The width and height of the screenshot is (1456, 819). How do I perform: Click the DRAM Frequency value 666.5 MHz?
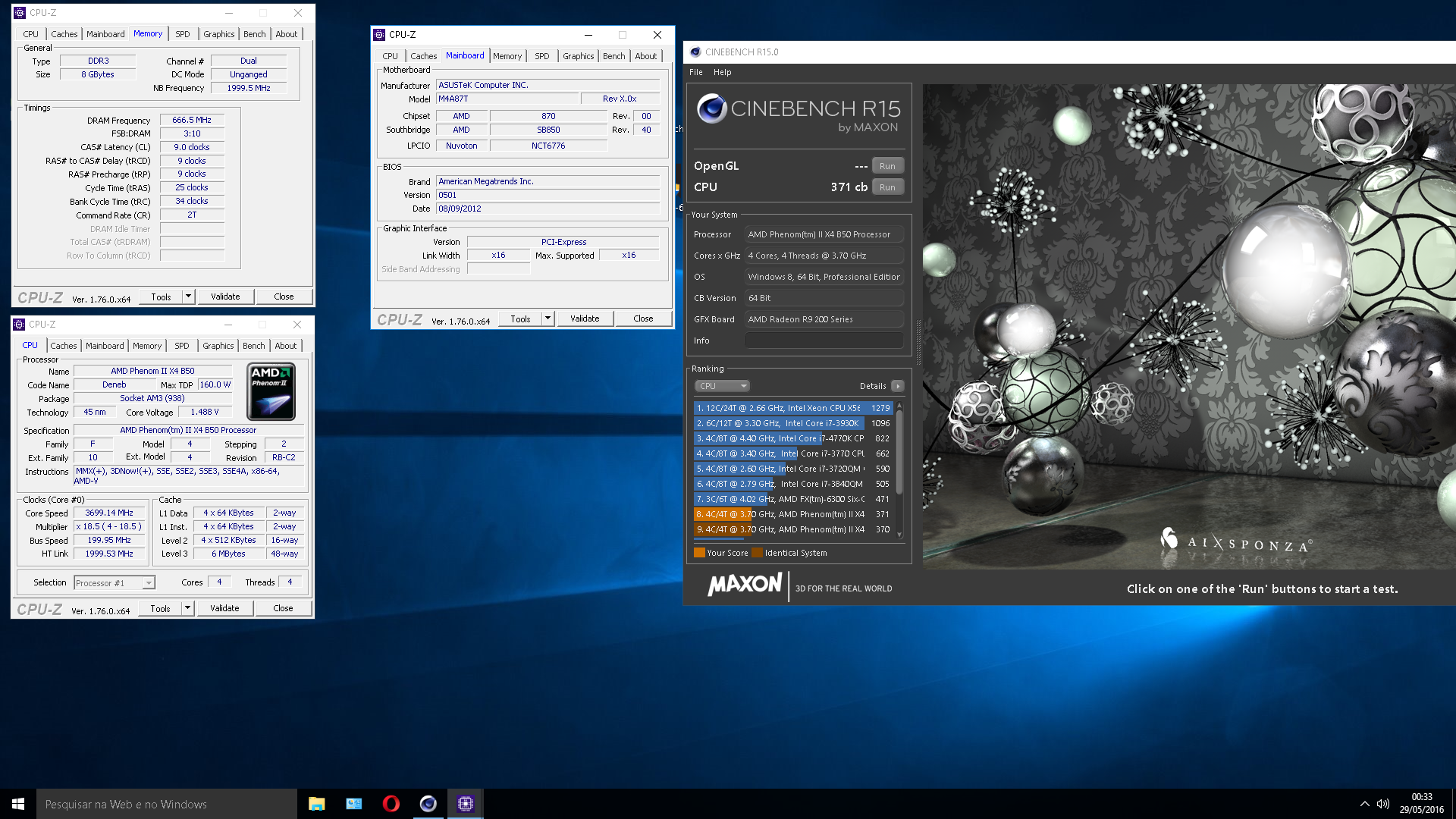click(192, 120)
